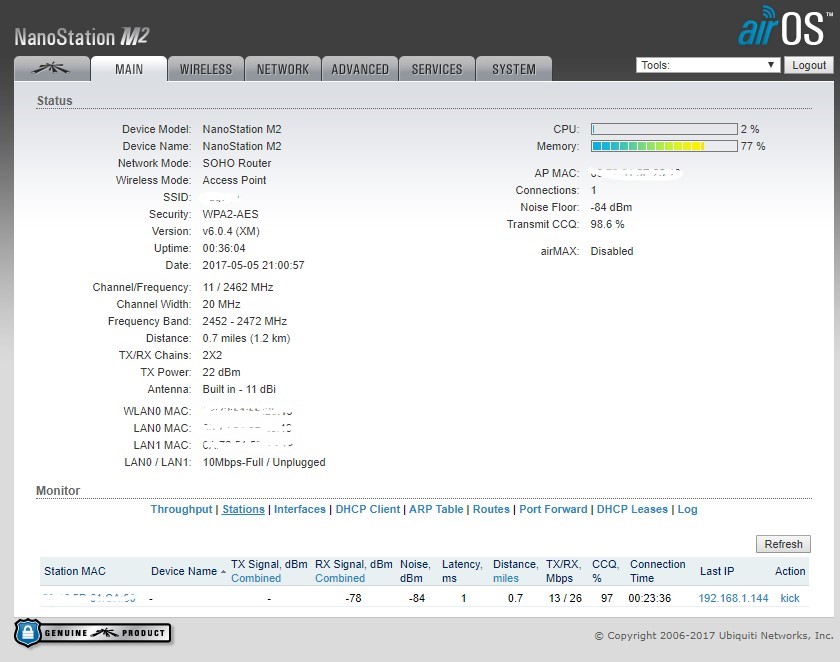View Port Forward monitor
Image resolution: width=840 pixels, height=662 pixels.
(553, 509)
